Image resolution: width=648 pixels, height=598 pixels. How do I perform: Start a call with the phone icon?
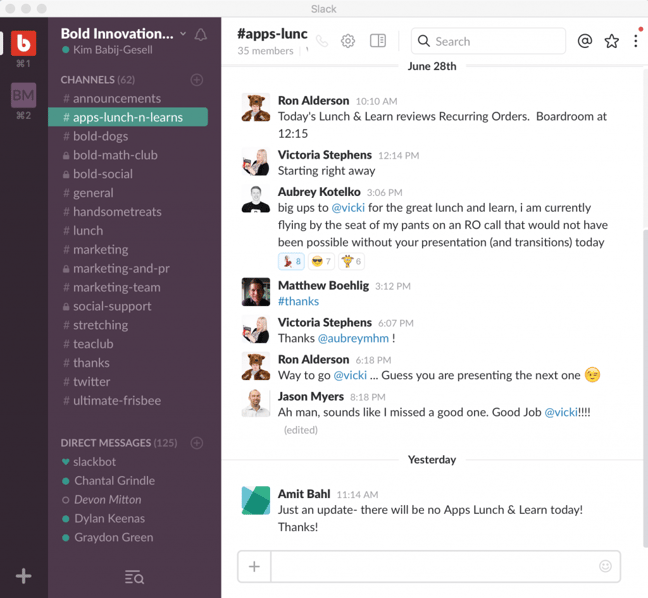point(322,41)
